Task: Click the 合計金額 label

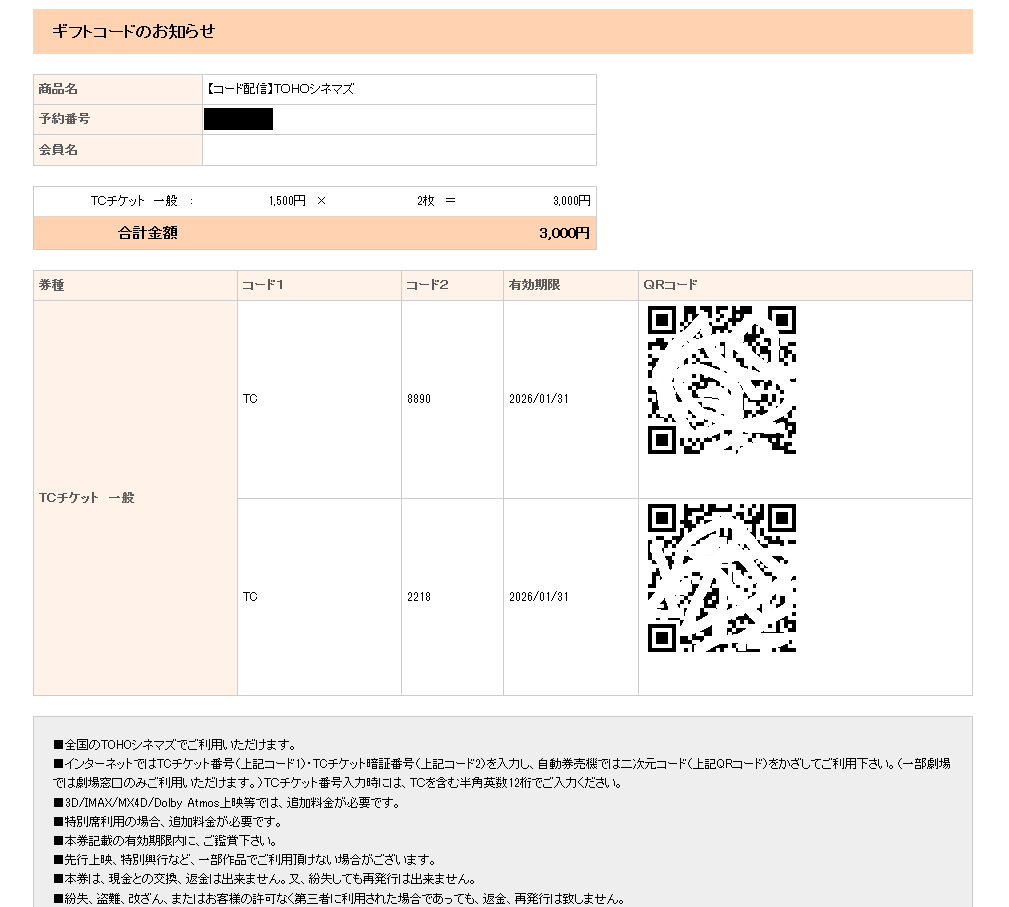Action: pyautogui.click(x=147, y=233)
